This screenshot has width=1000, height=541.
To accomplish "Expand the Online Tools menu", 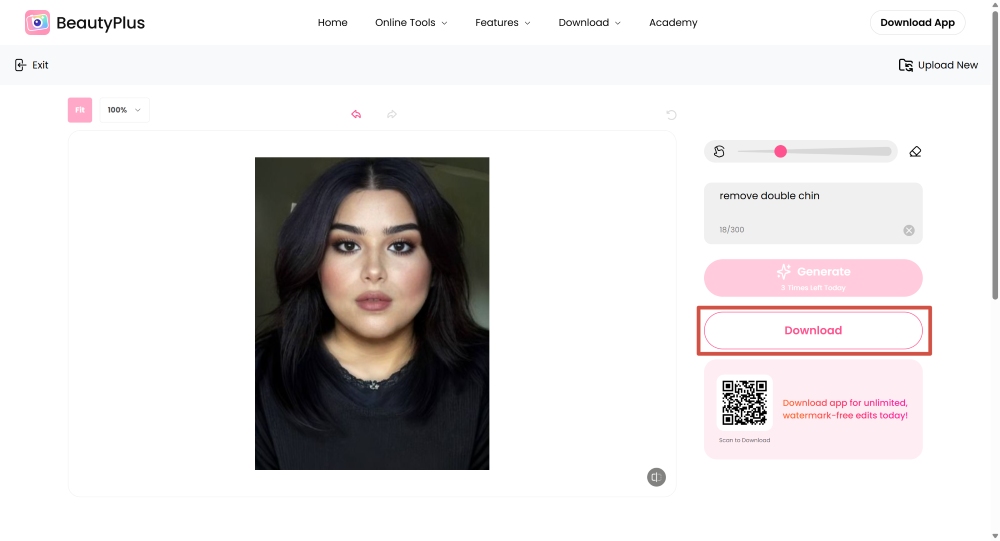I will coord(411,22).
